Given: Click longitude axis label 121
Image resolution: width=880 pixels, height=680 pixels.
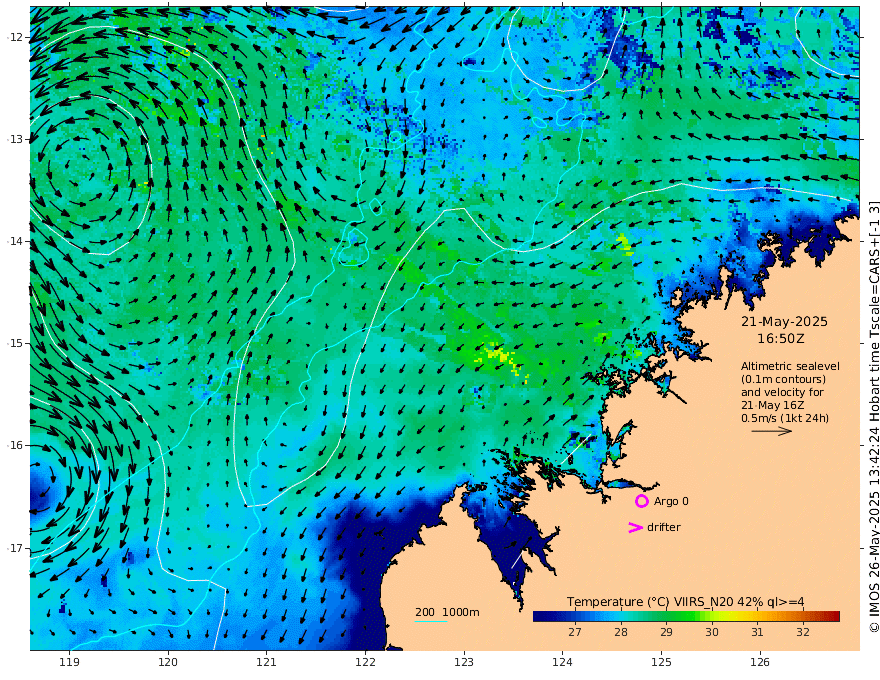Looking at the screenshot, I should (x=267, y=663).
